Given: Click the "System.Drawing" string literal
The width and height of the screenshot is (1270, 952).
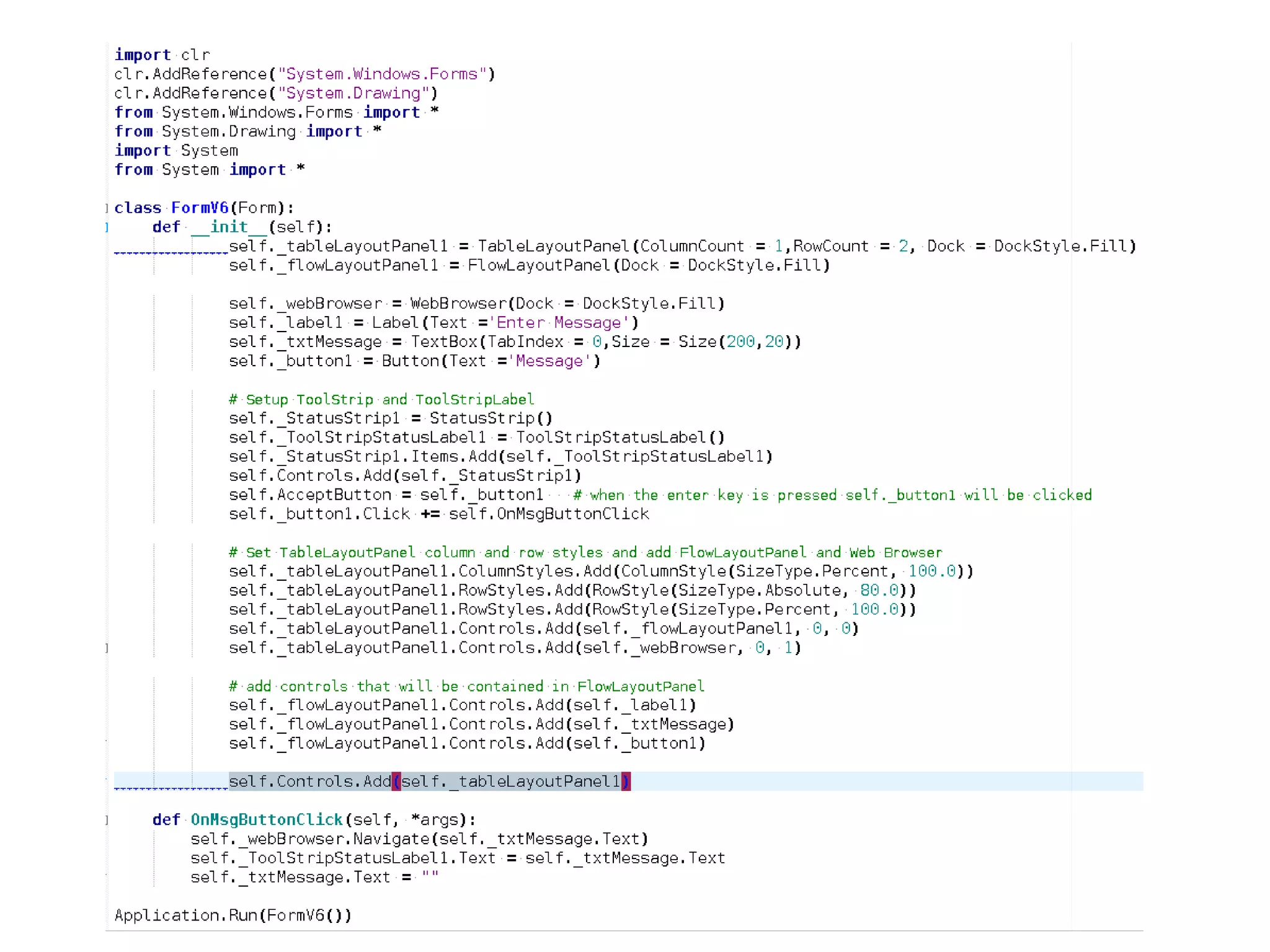Looking at the screenshot, I should pyautogui.click(x=353, y=94).
